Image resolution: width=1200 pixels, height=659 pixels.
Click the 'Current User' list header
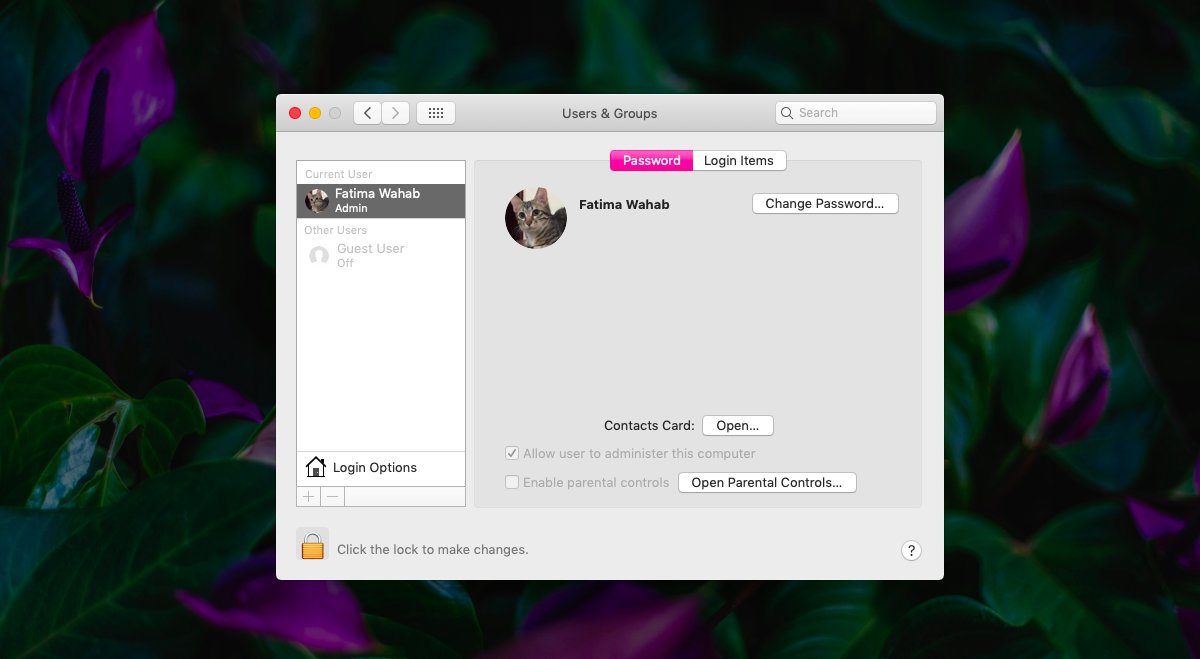339,174
